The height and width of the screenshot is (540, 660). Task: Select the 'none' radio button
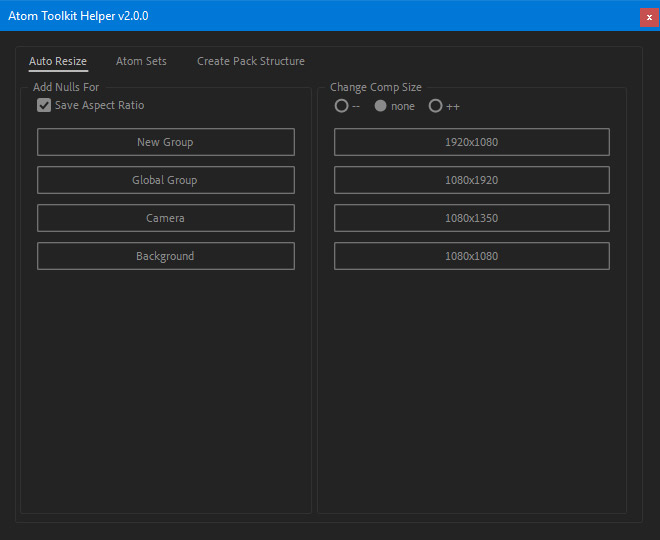(381, 106)
